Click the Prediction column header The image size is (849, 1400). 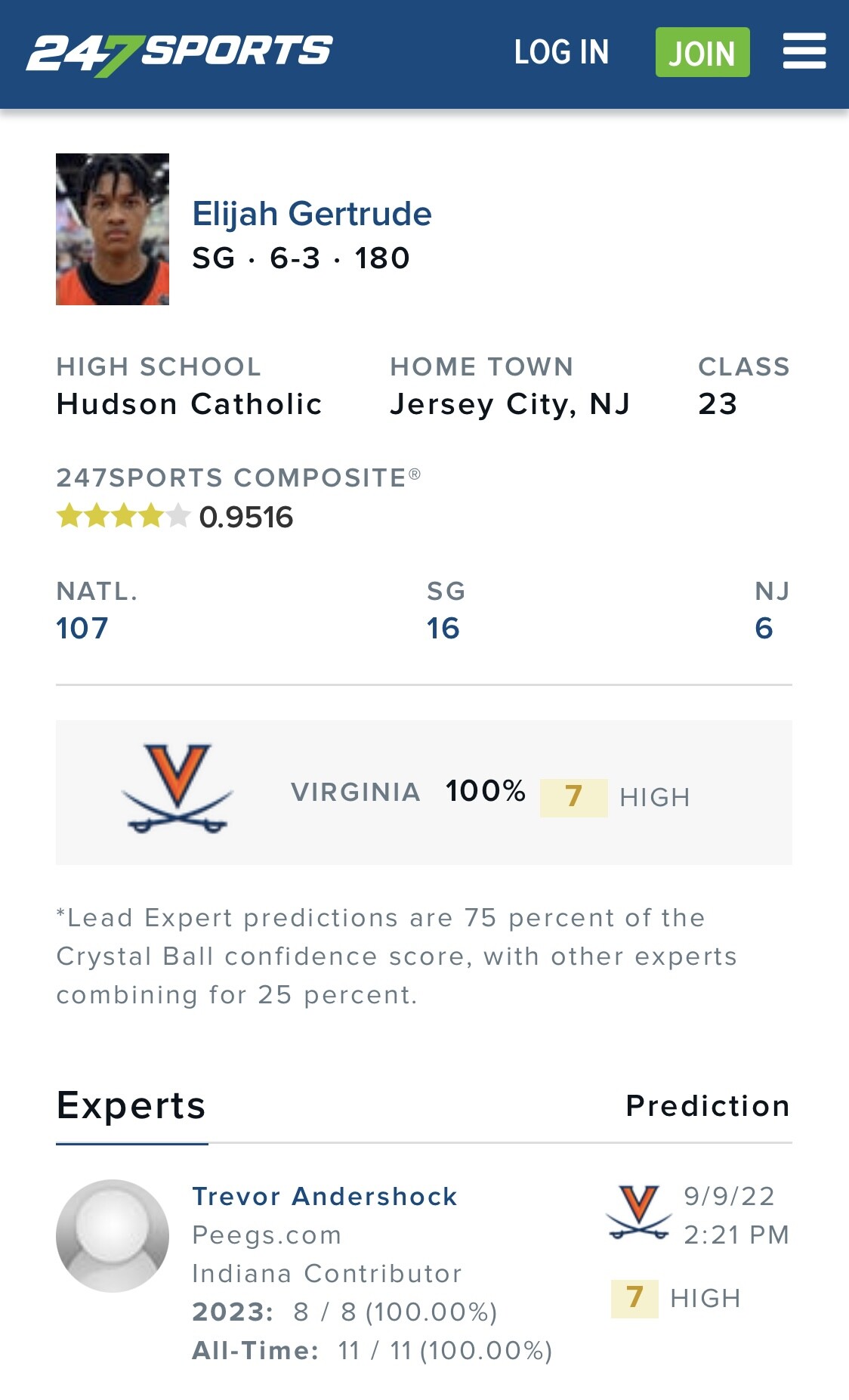708,1106
